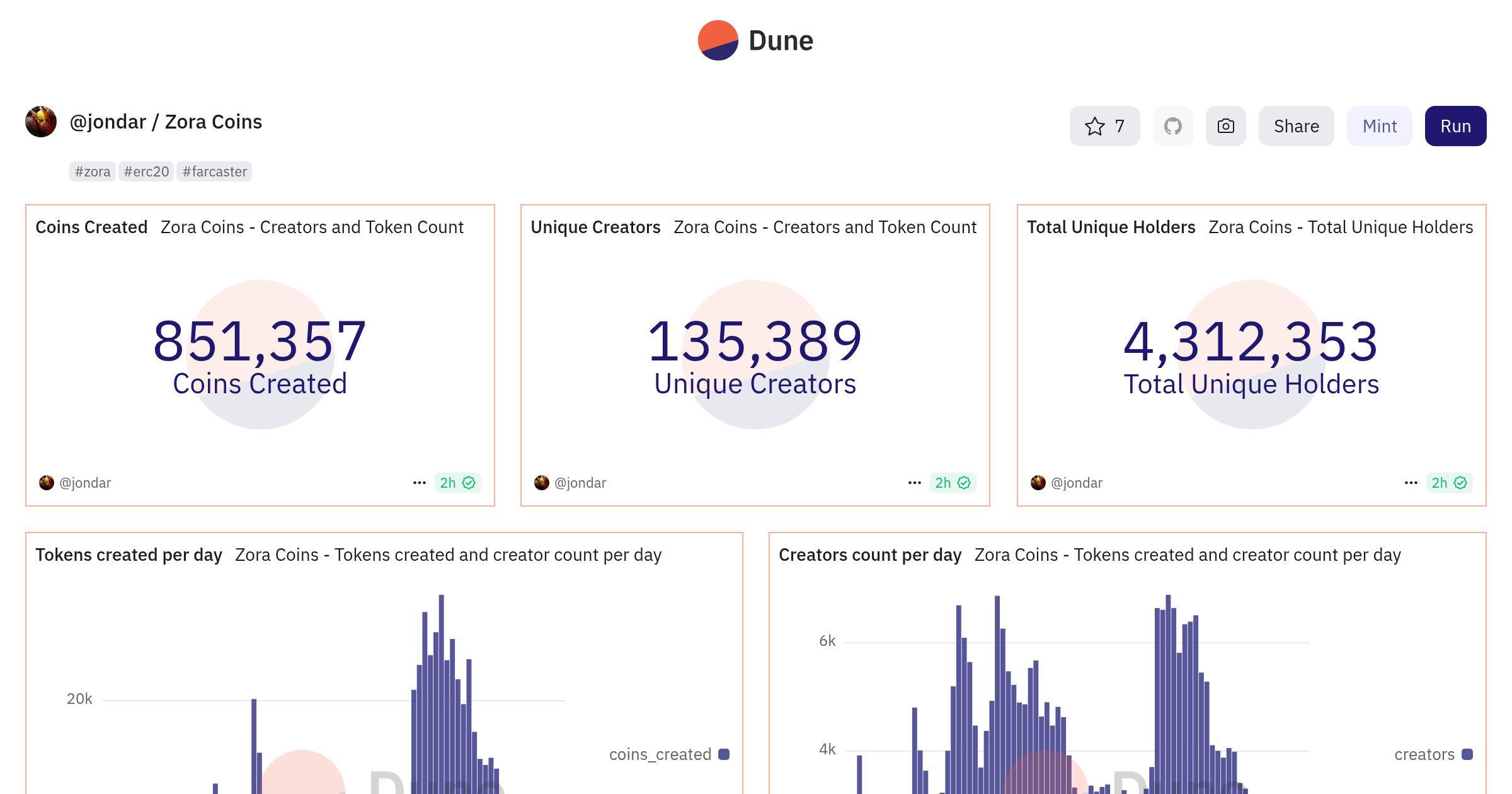Click the 20k axis label

click(x=79, y=699)
